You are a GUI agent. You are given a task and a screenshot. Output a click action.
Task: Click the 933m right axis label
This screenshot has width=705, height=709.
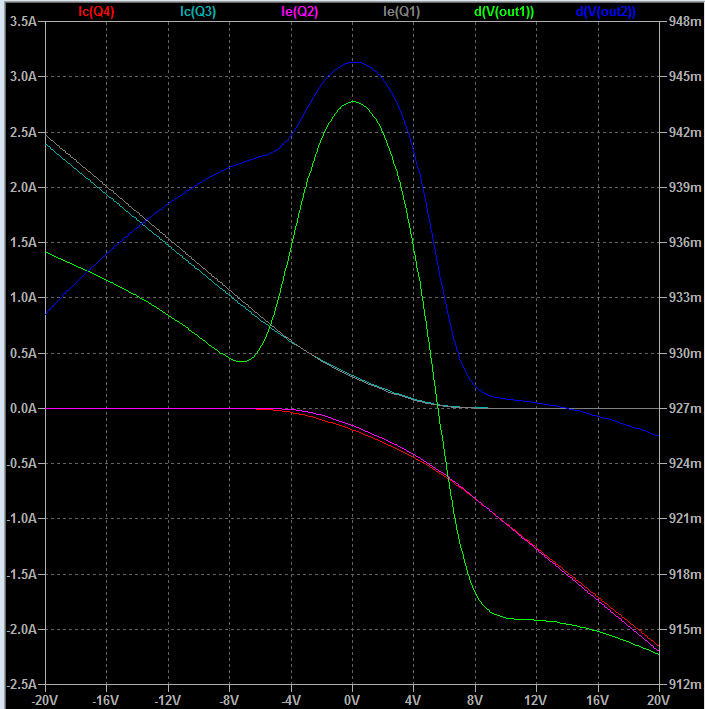[x=685, y=298]
